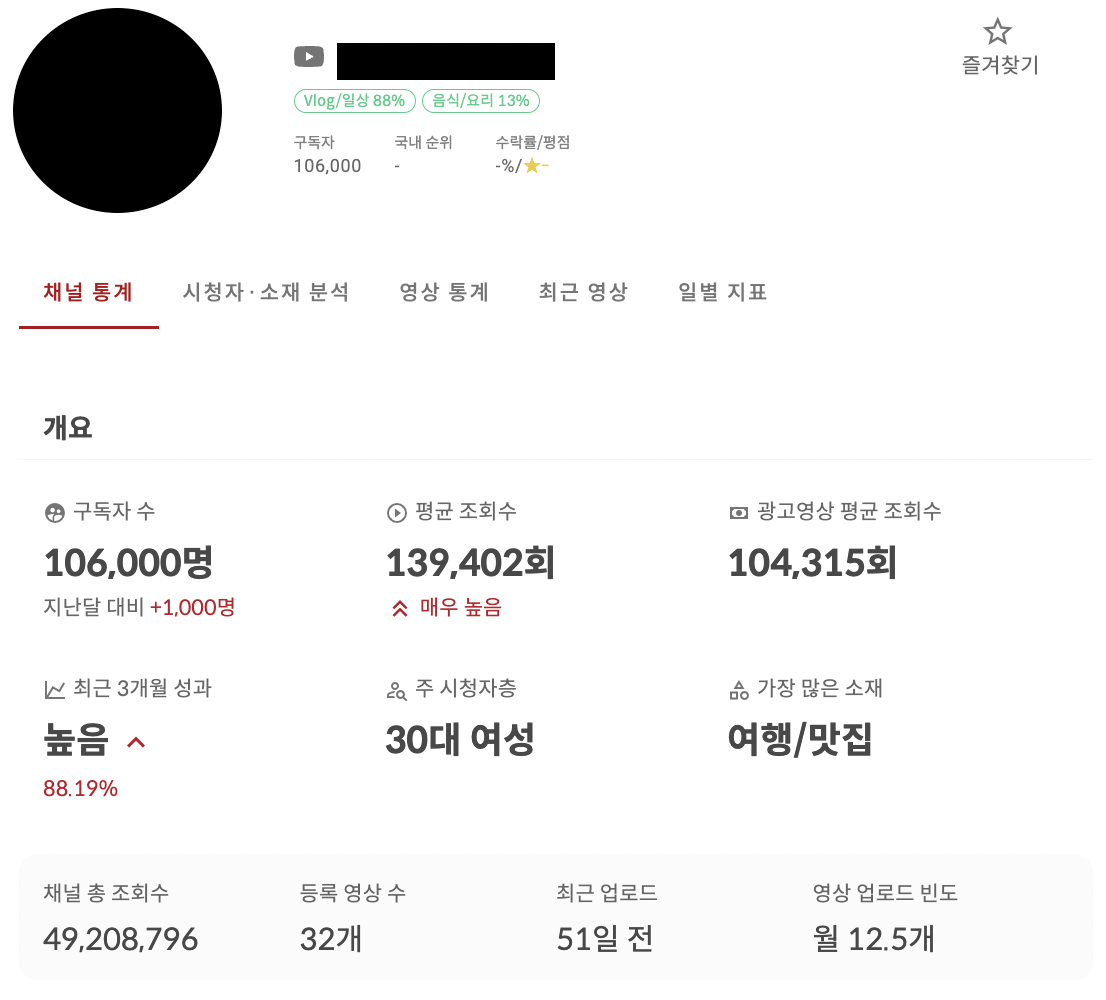
Task: Click the YouTube play icon next to channel name
Action: pos(309,56)
